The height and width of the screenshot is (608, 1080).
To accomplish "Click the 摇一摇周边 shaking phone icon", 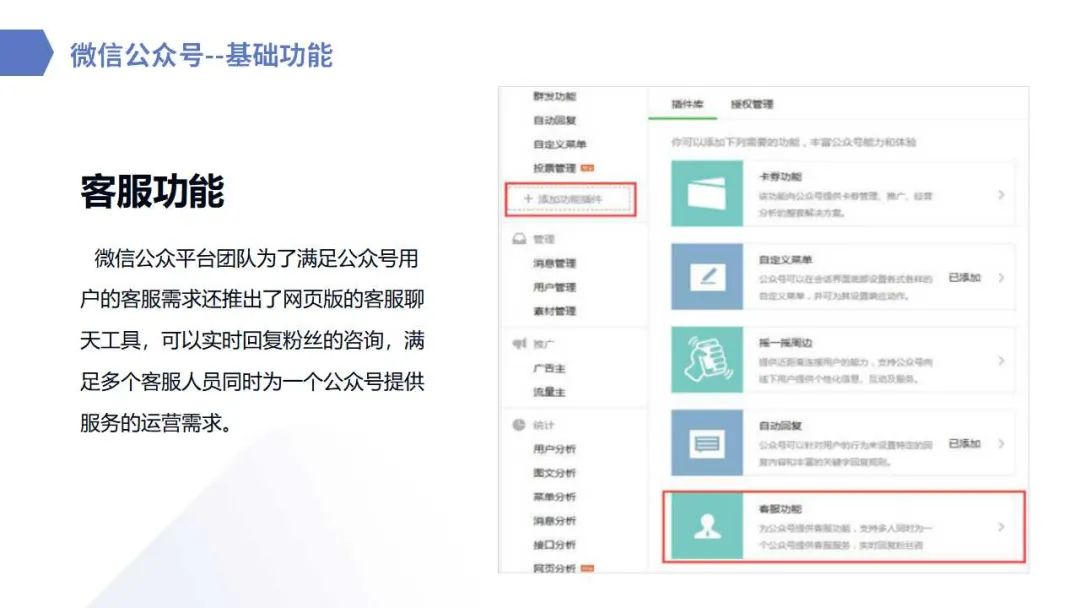I will click(707, 359).
